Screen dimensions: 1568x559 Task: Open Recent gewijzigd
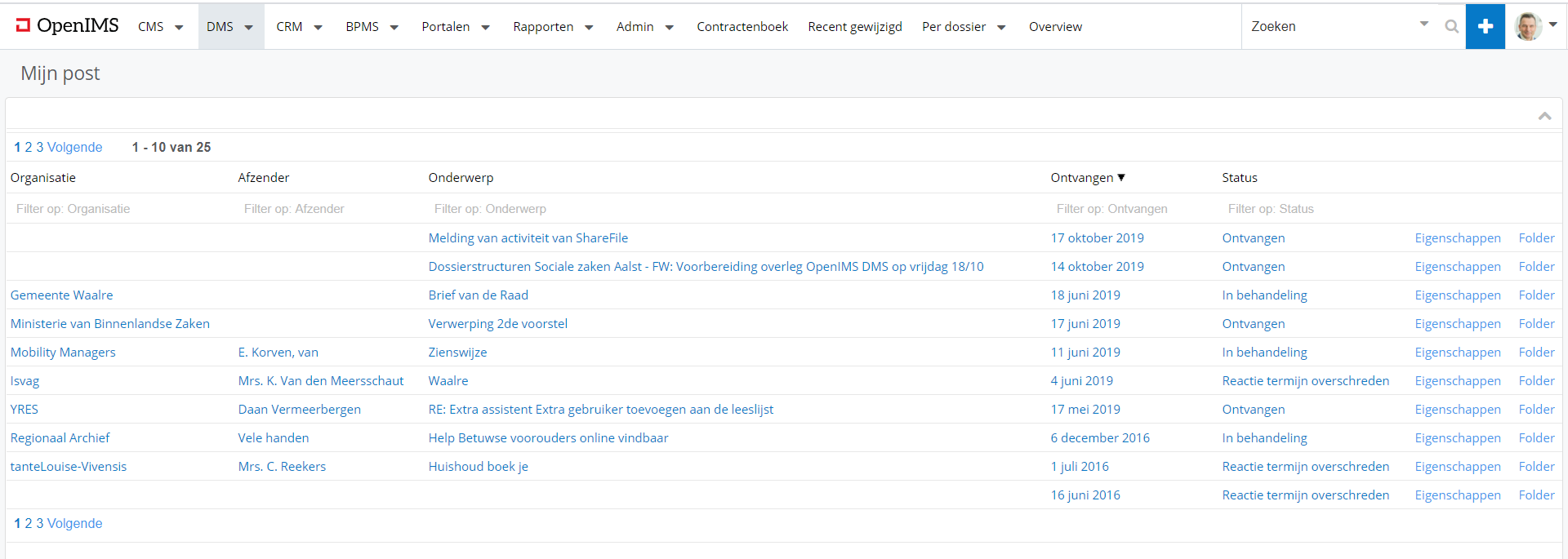pyautogui.click(x=855, y=27)
